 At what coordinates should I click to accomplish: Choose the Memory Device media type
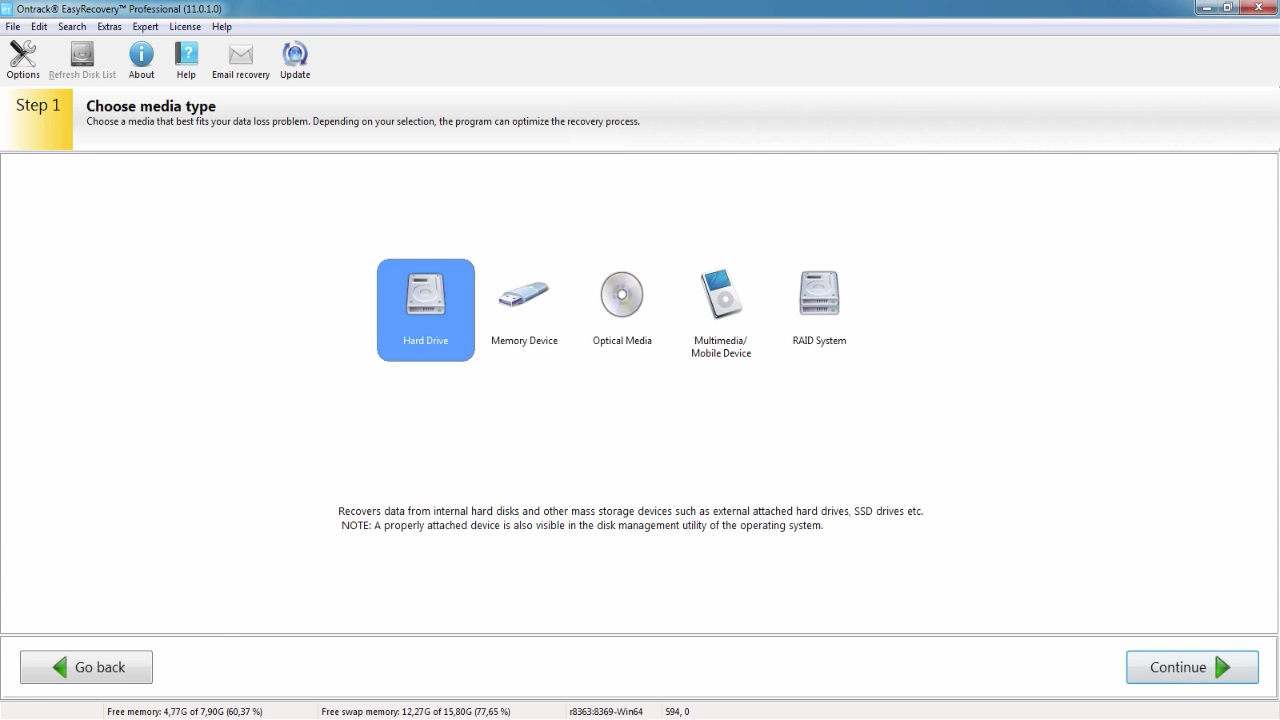524,310
